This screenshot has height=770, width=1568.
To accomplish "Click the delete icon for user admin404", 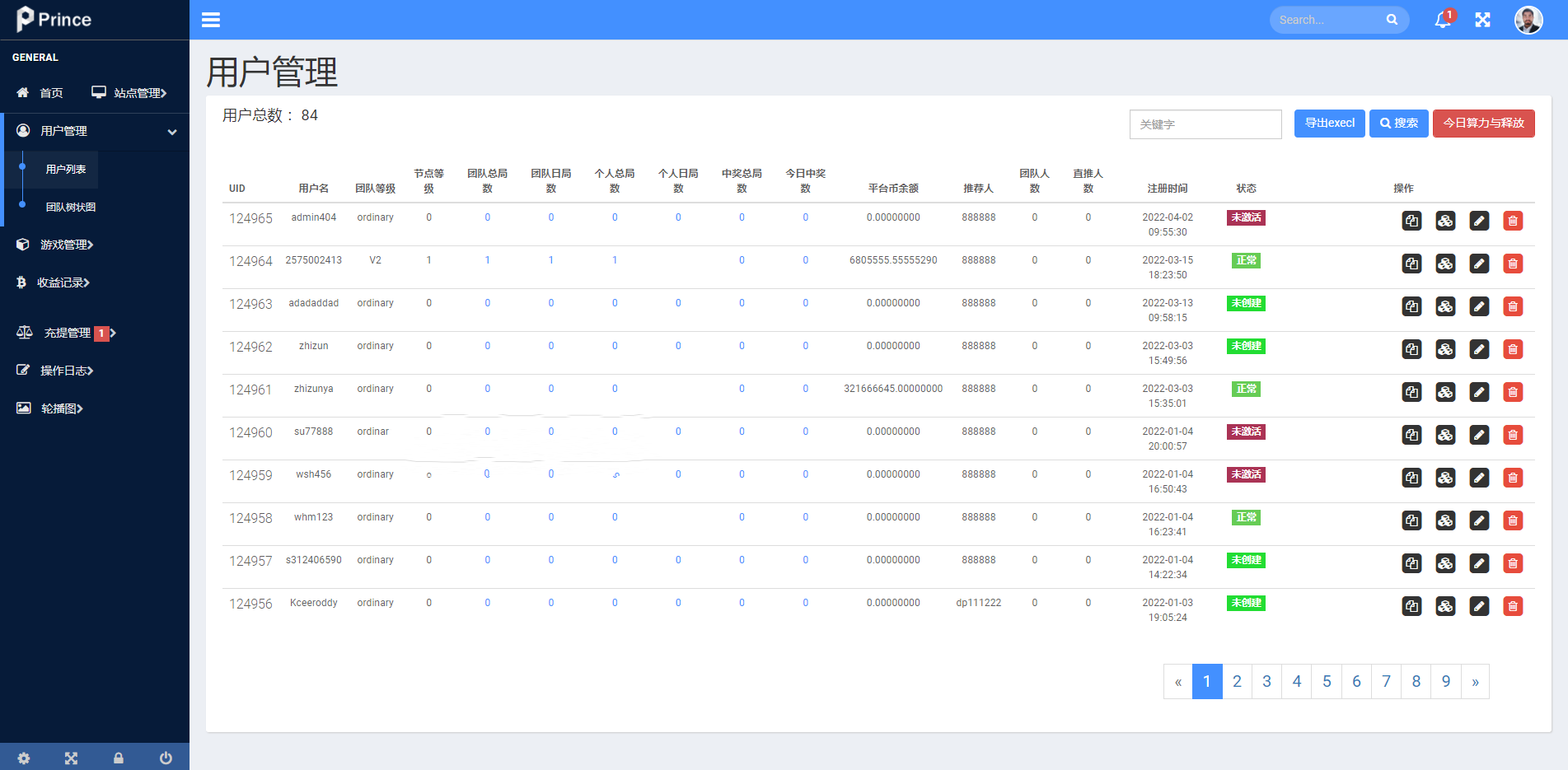I will [1513, 221].
